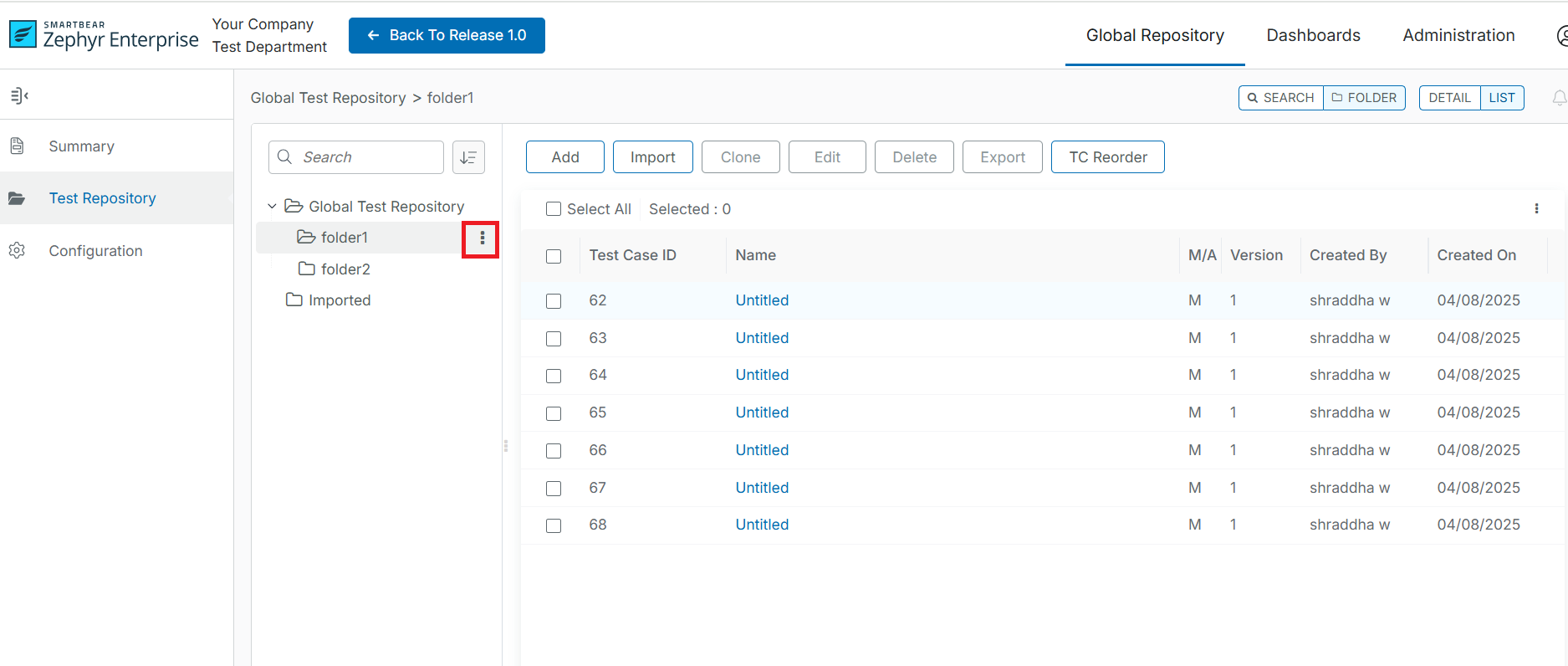Open Untitled test case 64 link
Viewport: 1568px width, 666px height.
tap(762, 375)
